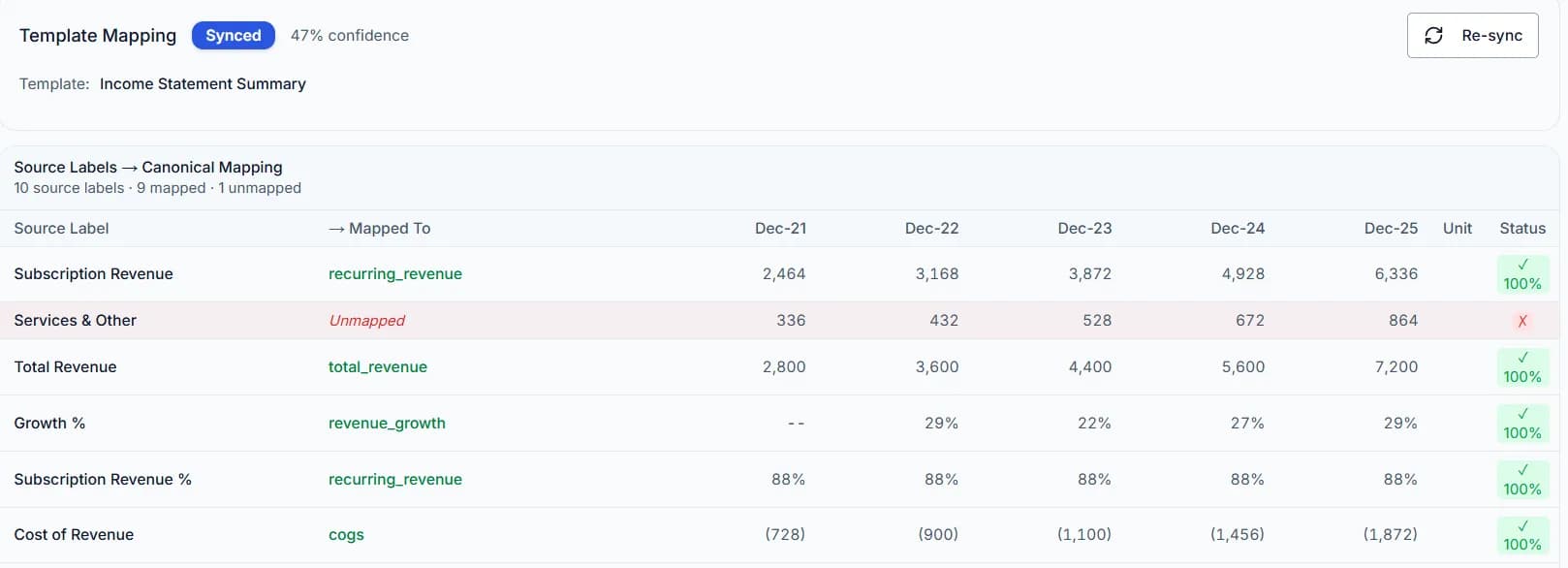Viewport: 1568px width, 568px height.
Task: Click the Dec-23 column header
Action: point(1085,228)
